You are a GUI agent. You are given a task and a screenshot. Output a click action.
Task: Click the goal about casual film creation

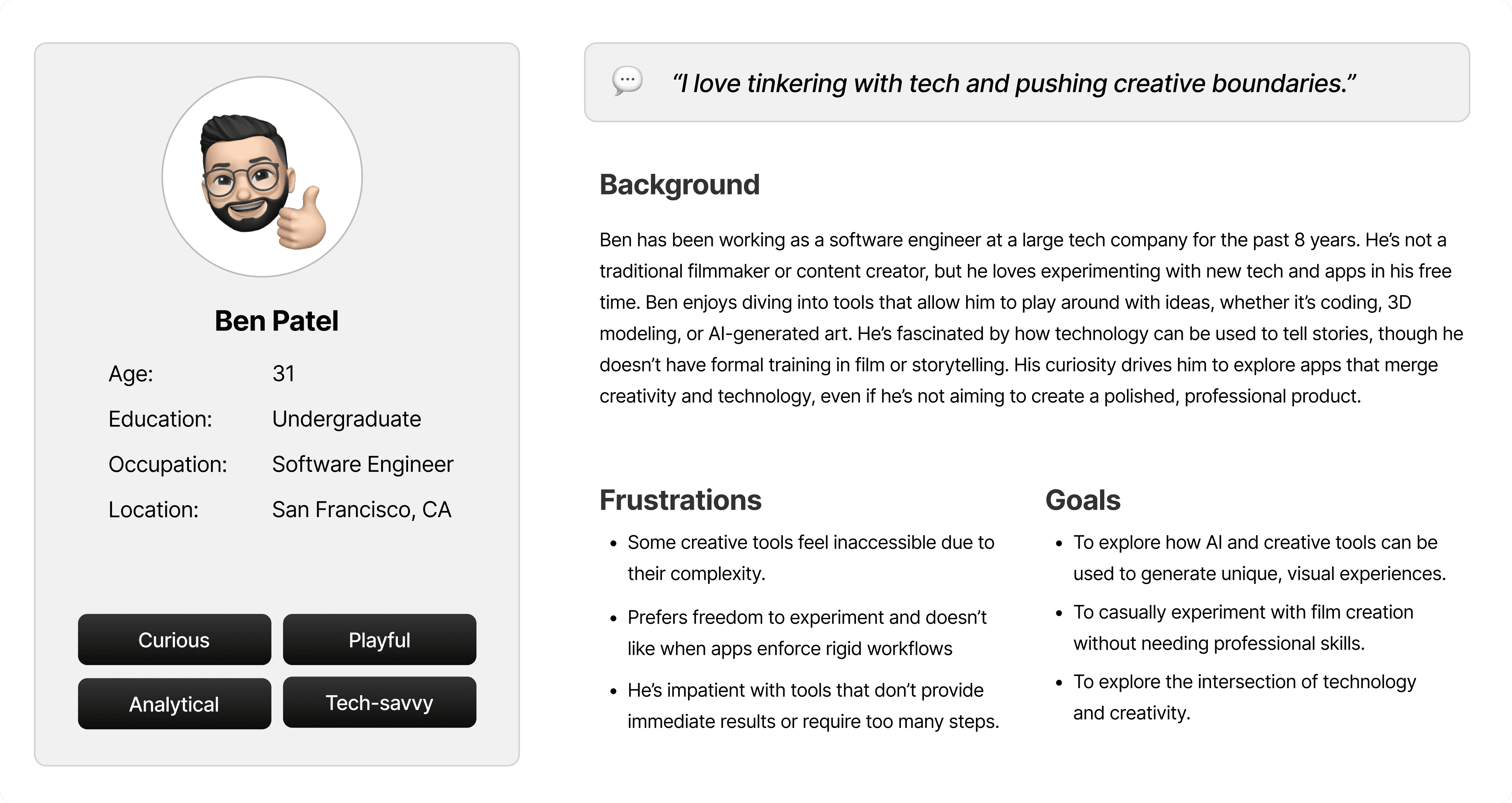coord(1243,628)
